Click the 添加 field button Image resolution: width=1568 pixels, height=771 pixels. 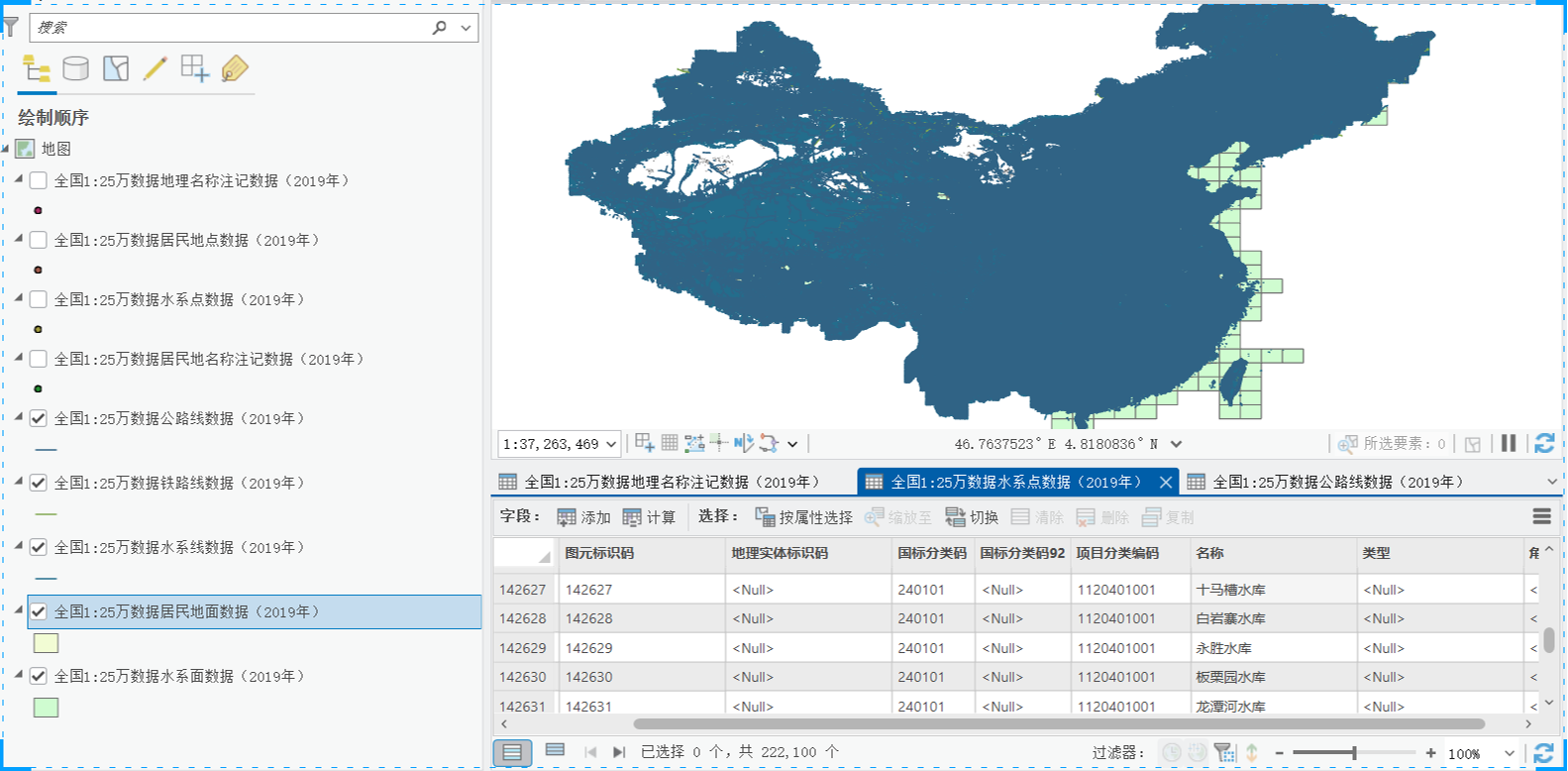583,516
